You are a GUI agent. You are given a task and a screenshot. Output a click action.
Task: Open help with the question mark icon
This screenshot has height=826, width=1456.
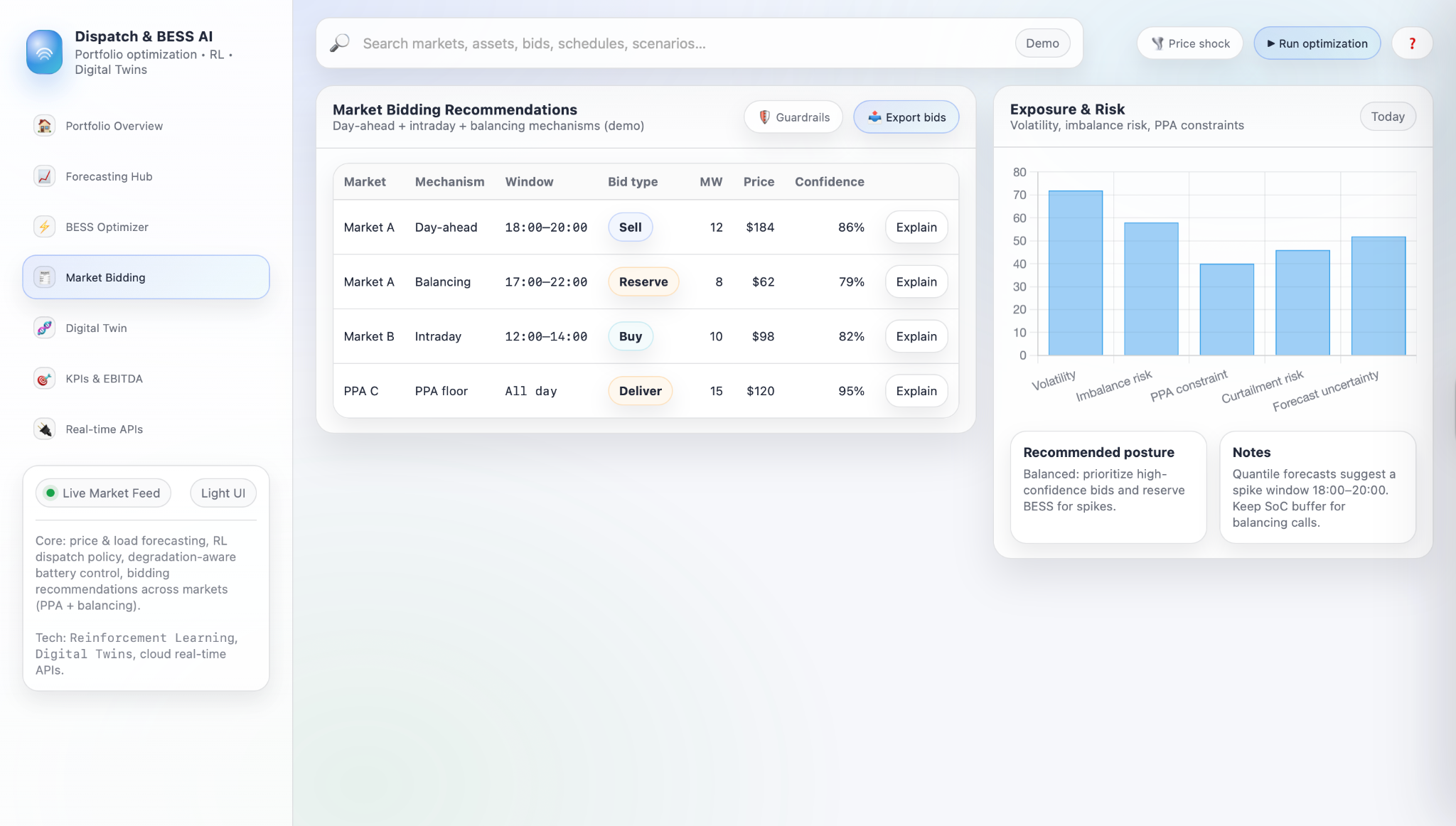click(x=1412, y=43)
